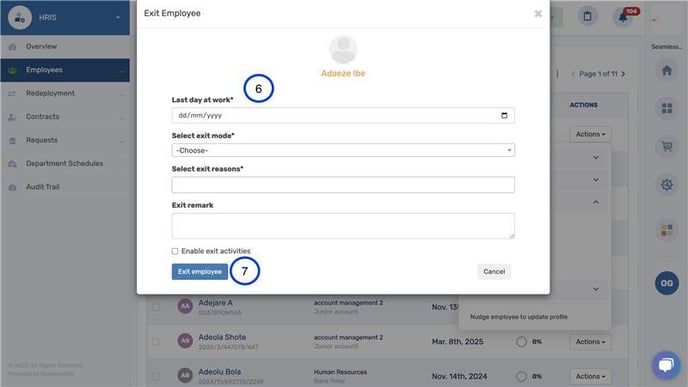Select the Adeola Shote row checkbox
The image size is (688, 387).
pos(156,341)
